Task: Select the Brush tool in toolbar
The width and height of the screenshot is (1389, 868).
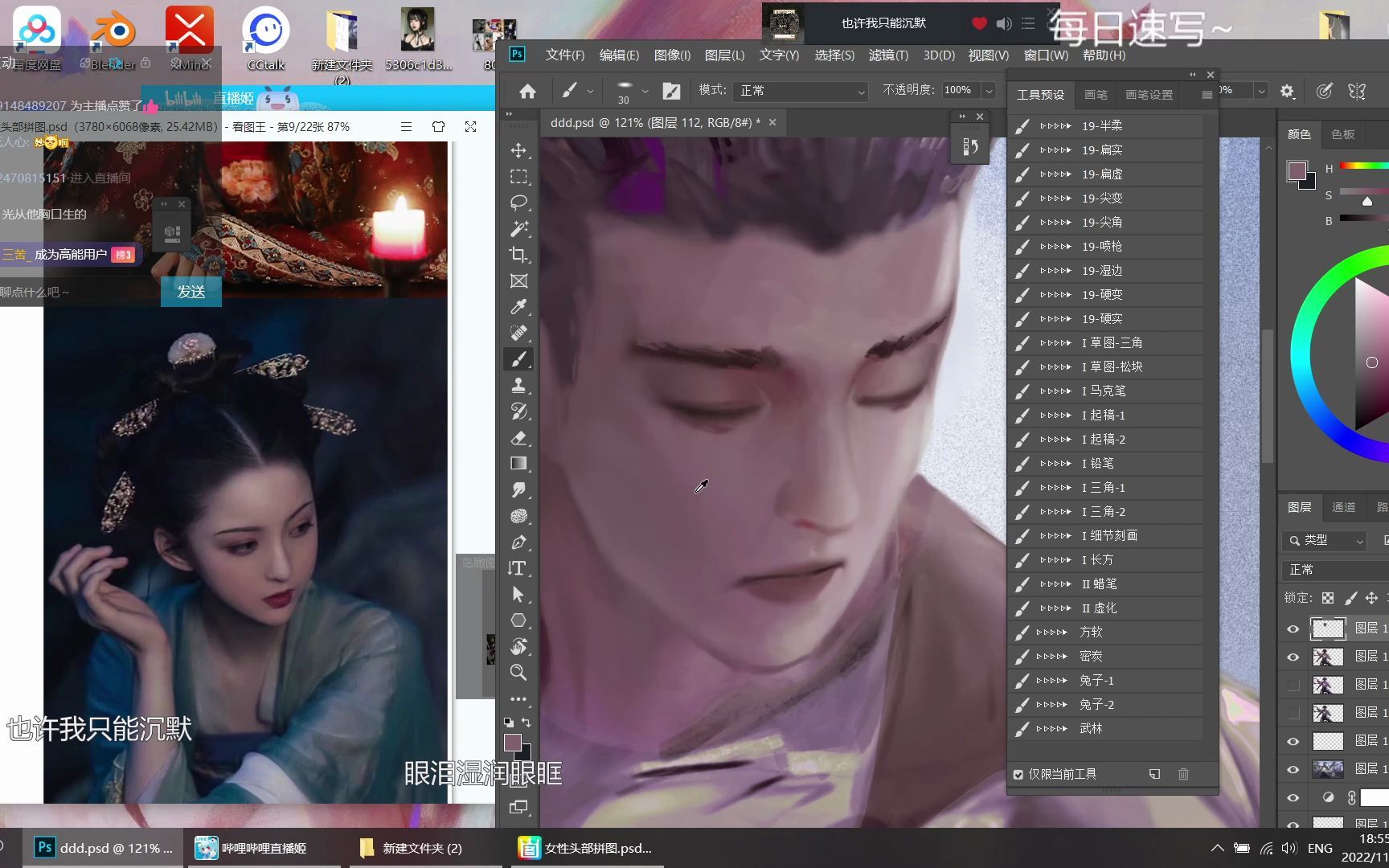Action: (x=518, y=359)
